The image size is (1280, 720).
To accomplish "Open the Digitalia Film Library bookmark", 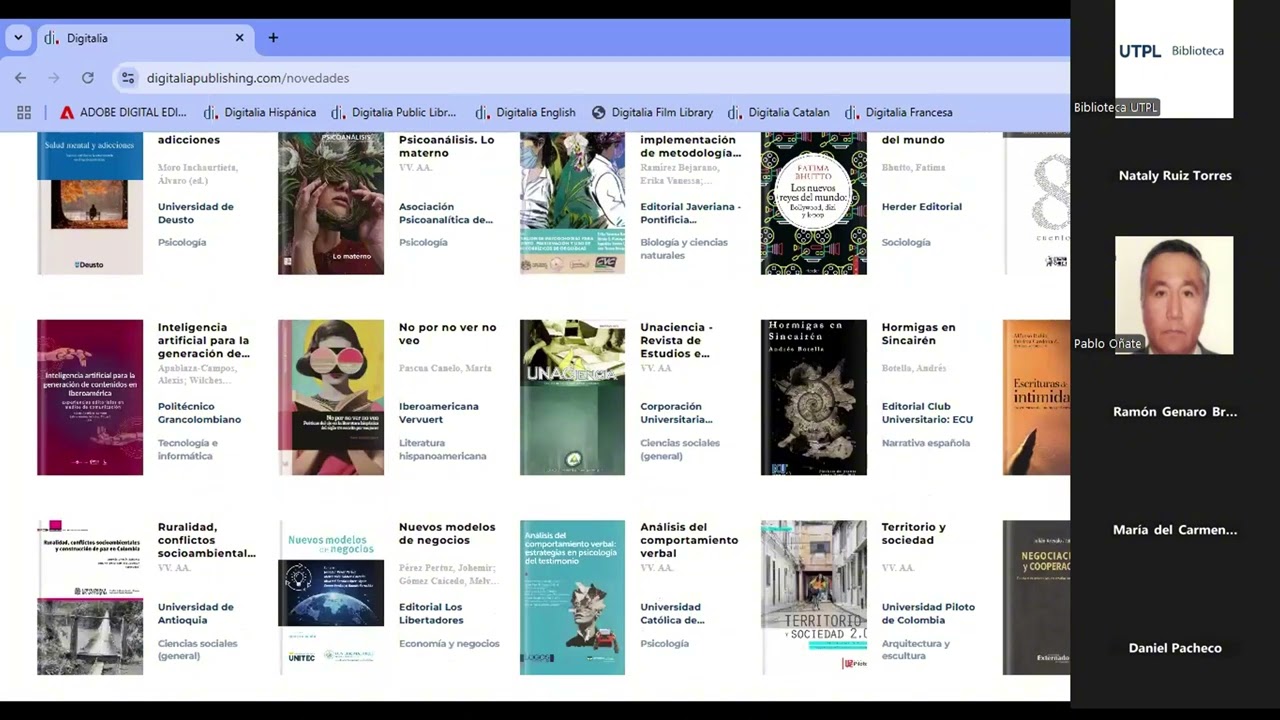I will coord(653,112).
